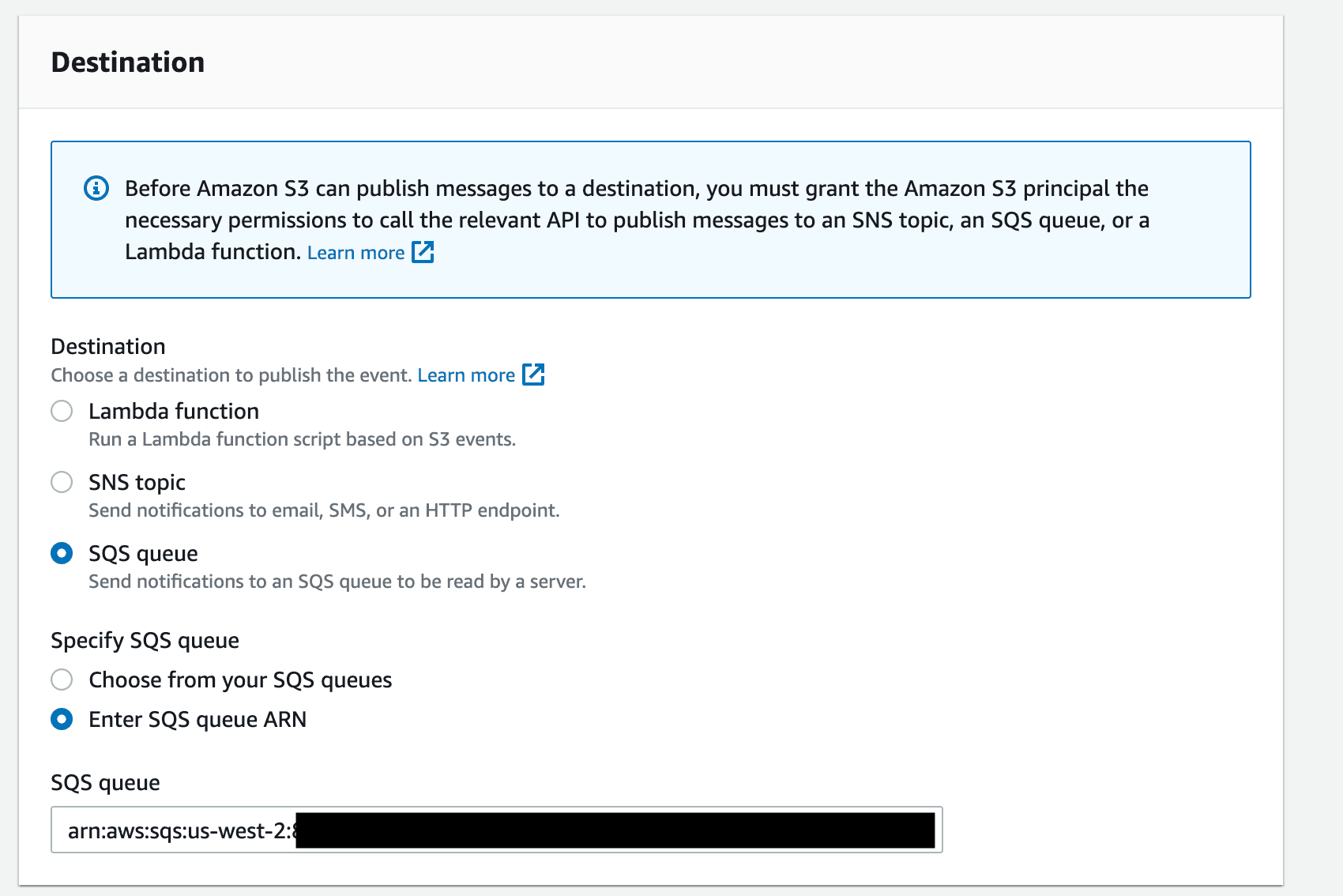Click the info icon in the blue notice
Viewport: 1343px width, 896px height.
(x=96, y=188)
